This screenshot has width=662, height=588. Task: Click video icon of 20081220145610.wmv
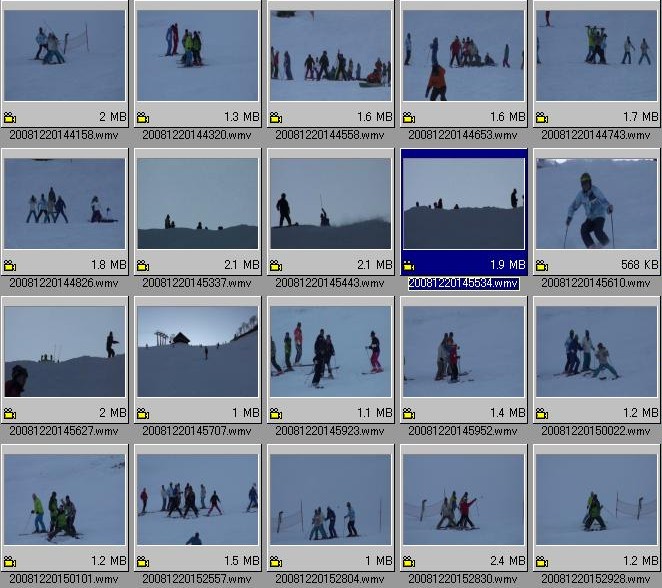click(x=542, y=266)
